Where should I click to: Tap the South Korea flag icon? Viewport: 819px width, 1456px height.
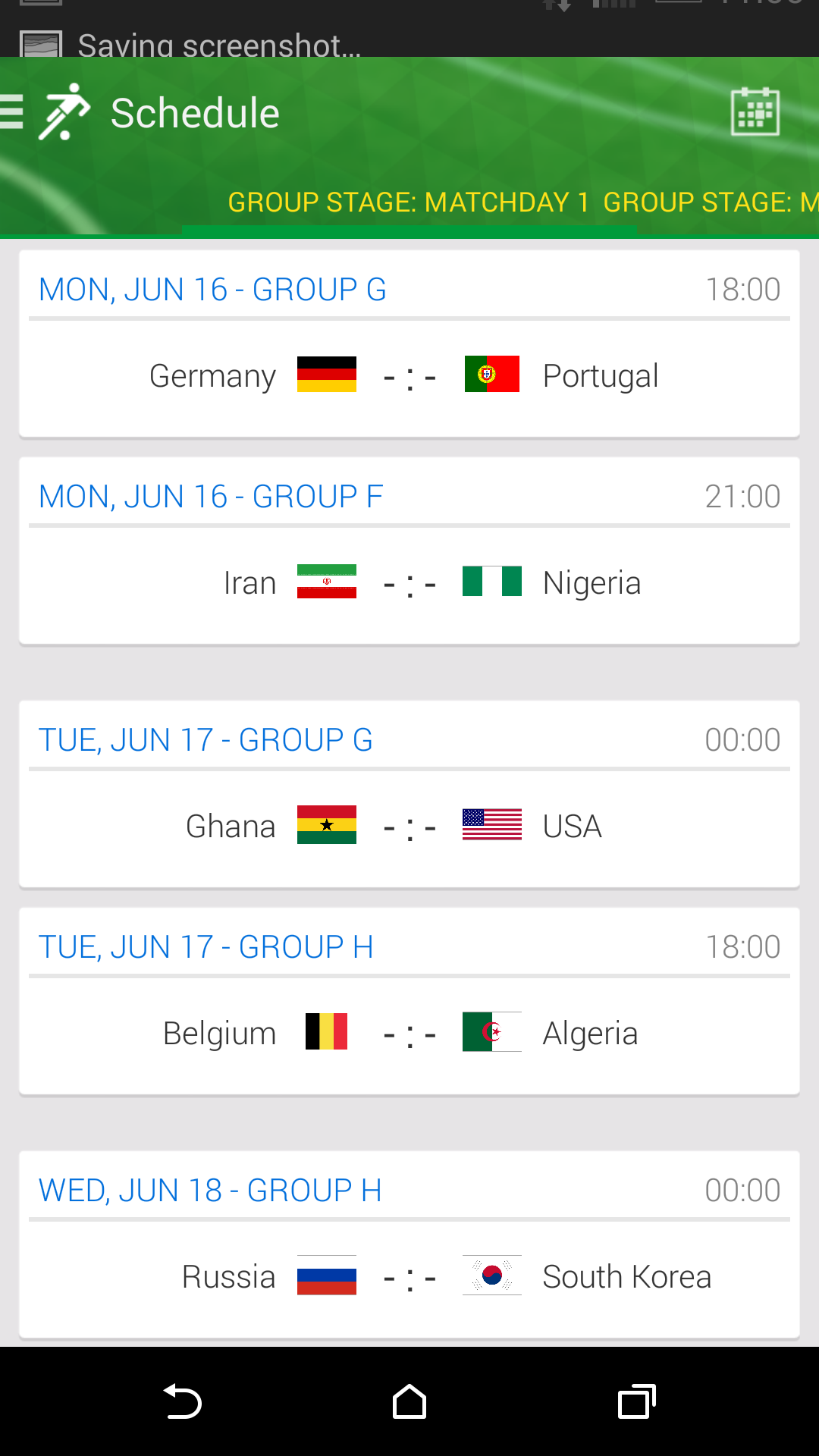(492, 1276)
